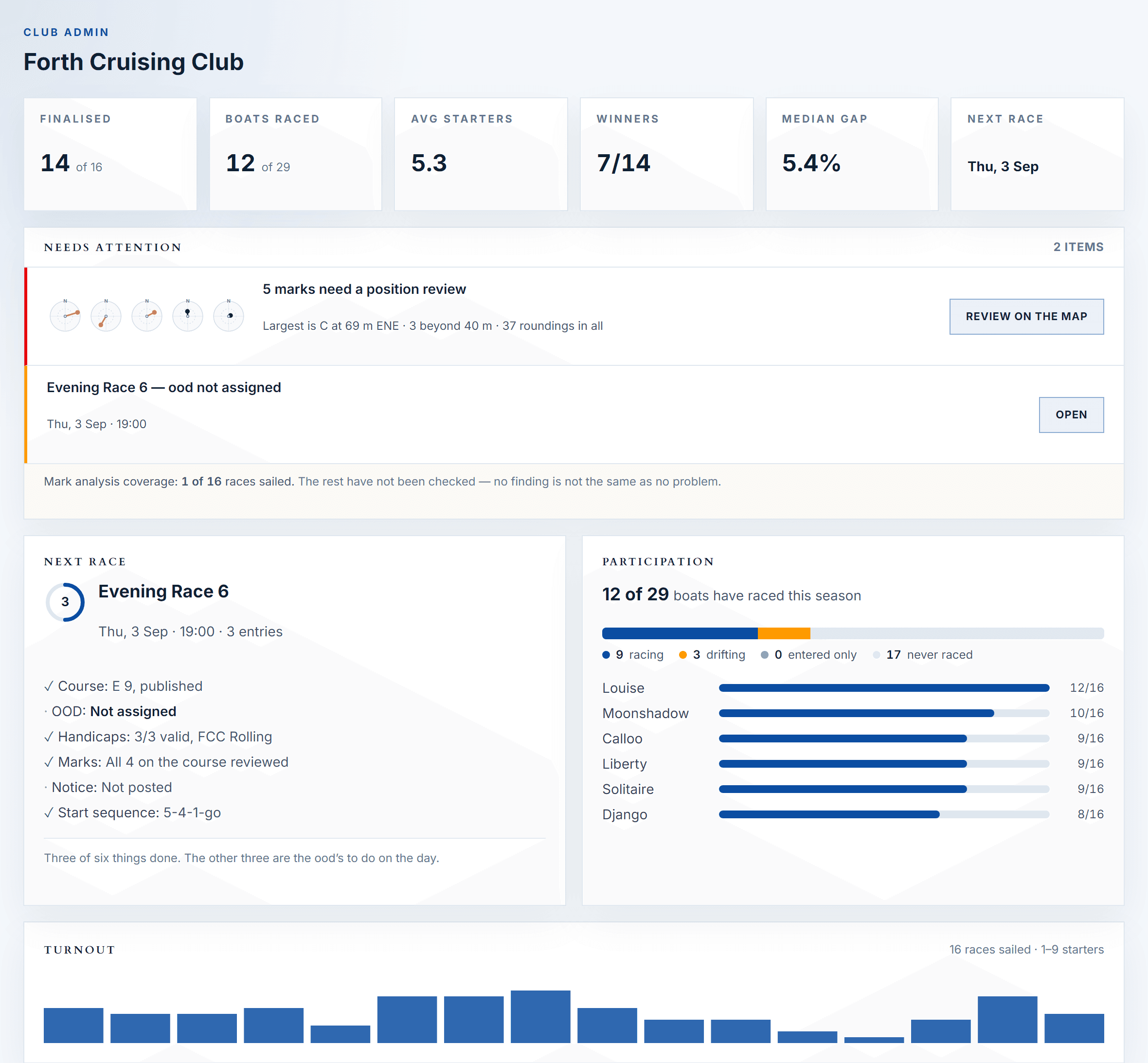The height and width of the screenshot is (1063, 1148).
Task: Click blue racing segment of participation bar
Action: (x=680, y=633)
